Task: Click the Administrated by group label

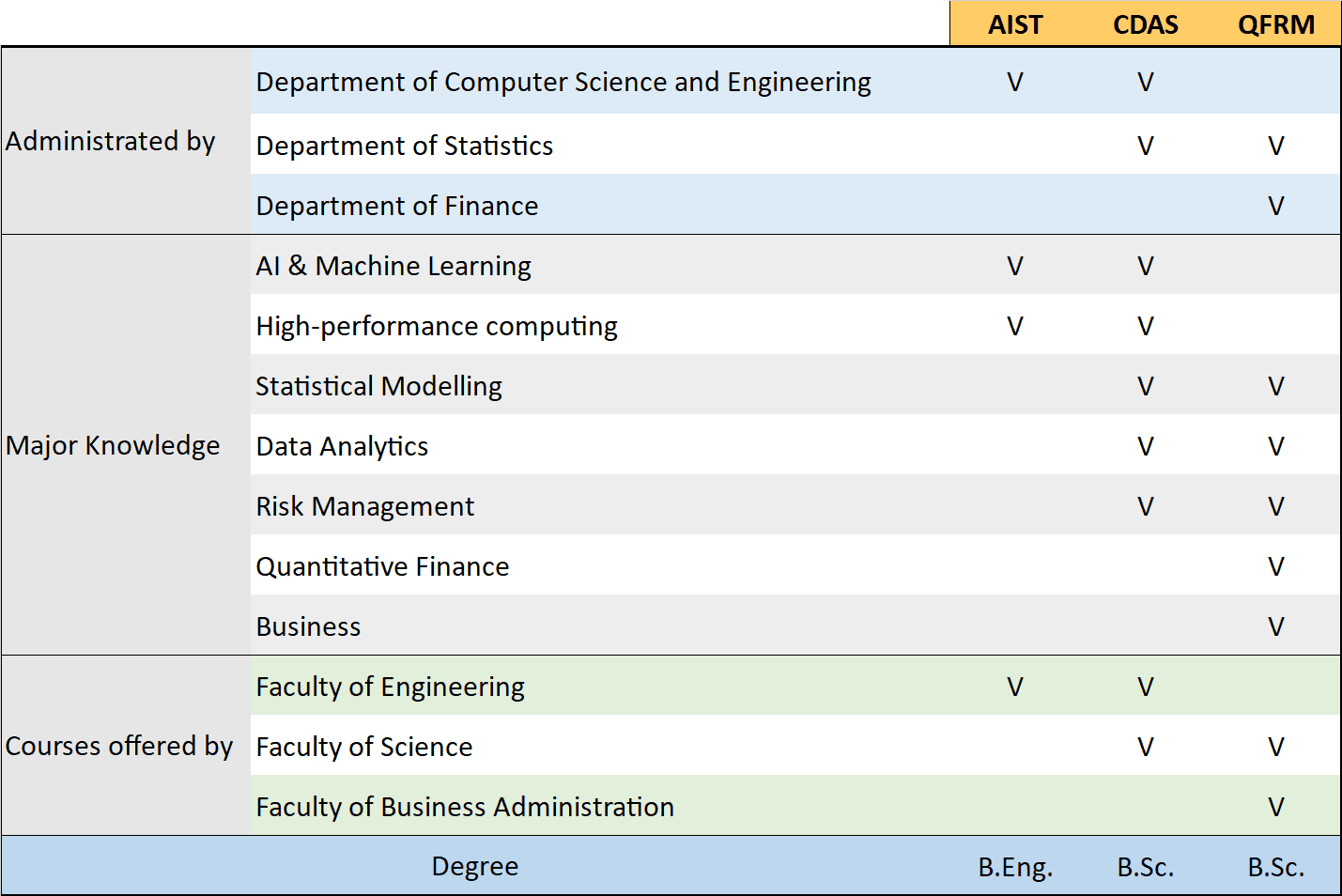Action: pyautogui.click(x=111, y=141)
